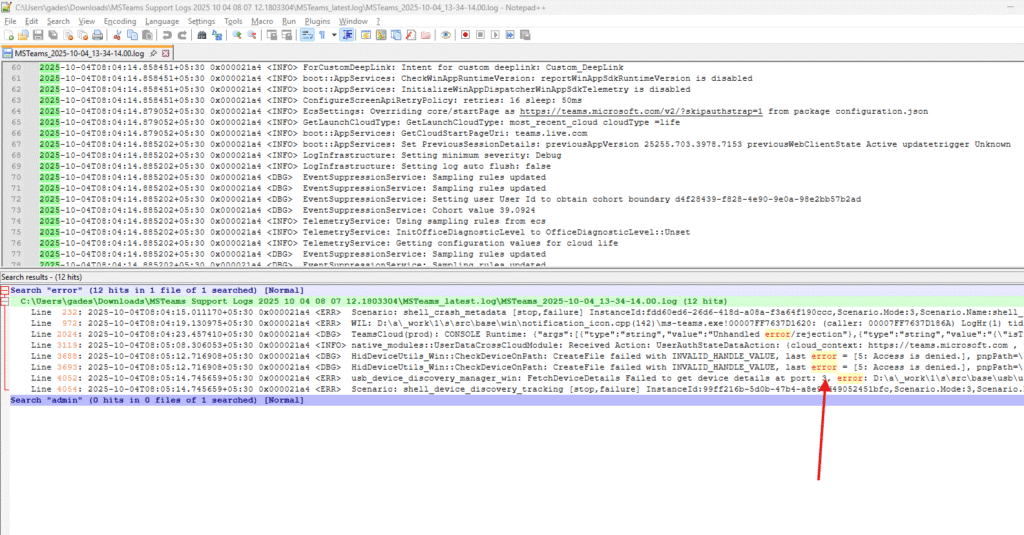Image resolution: width=1024 pixels, height=535 pixels.
Task: Open Find with the binoculars icon
Action: click(x=202, y=35)
